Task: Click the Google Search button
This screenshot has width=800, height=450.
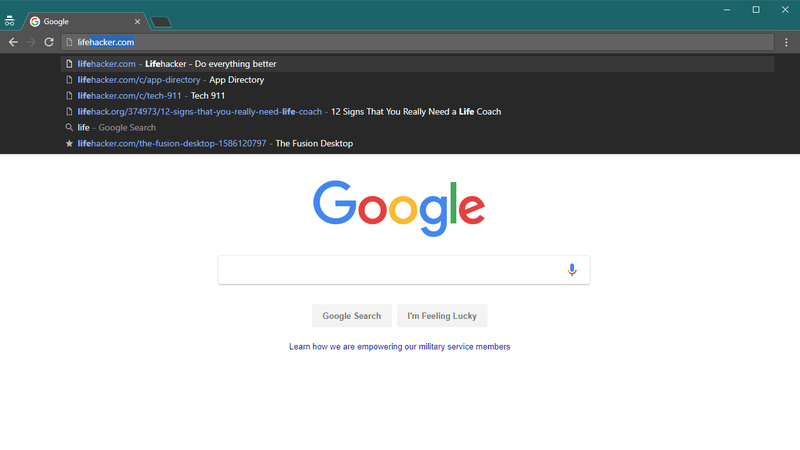Action: click(352, 316)
